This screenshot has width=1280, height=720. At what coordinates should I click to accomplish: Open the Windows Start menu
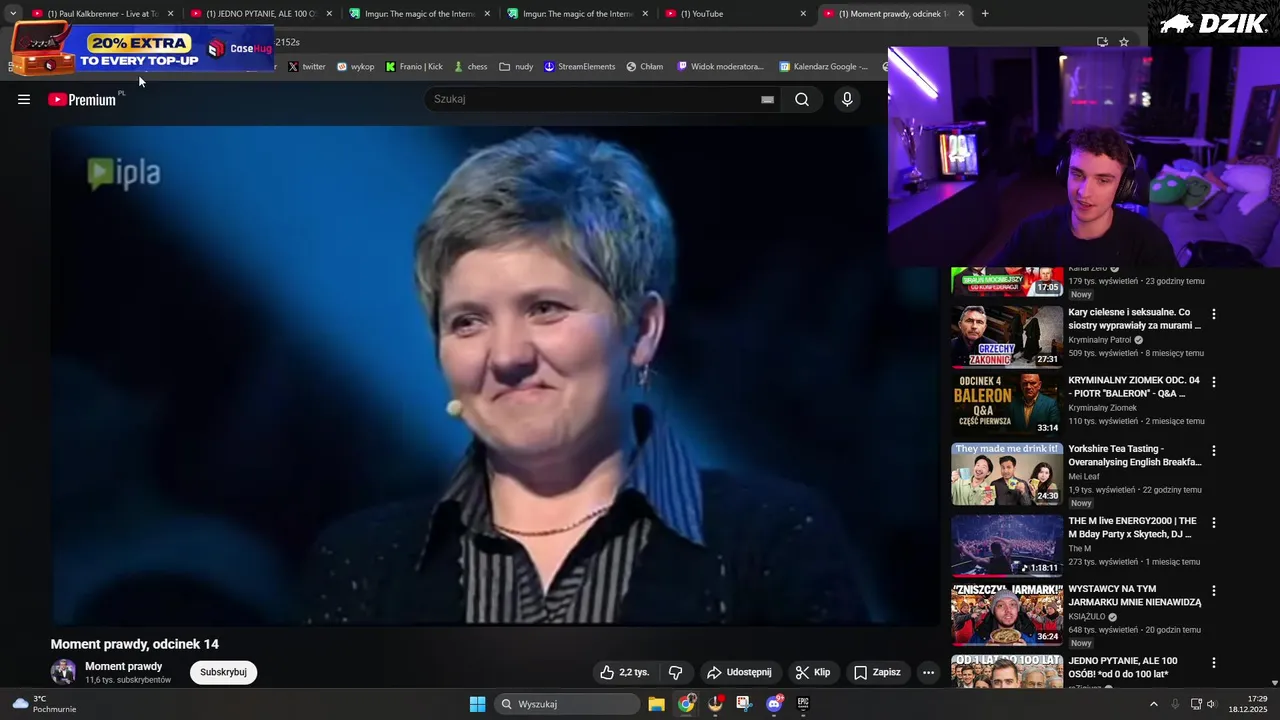click(478, 704)
